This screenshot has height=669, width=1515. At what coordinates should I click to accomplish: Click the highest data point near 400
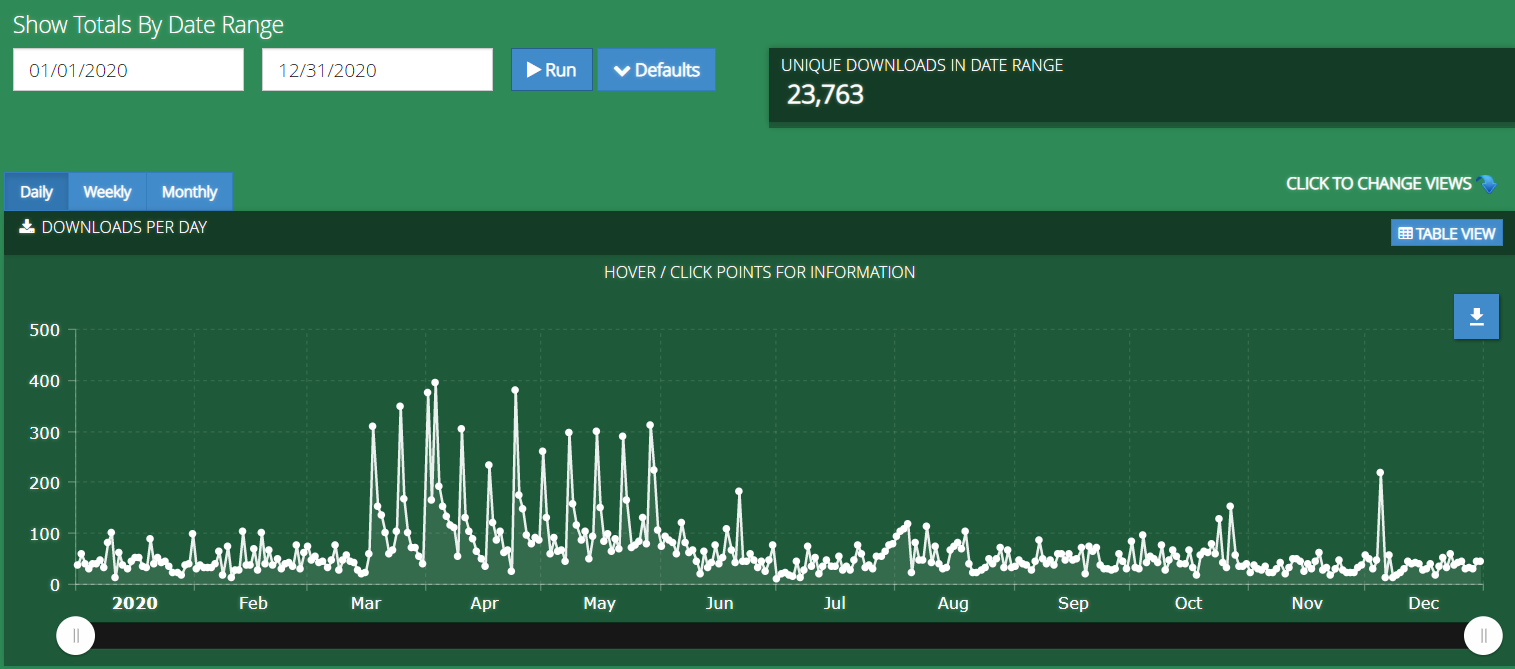[x=435, y=383]
